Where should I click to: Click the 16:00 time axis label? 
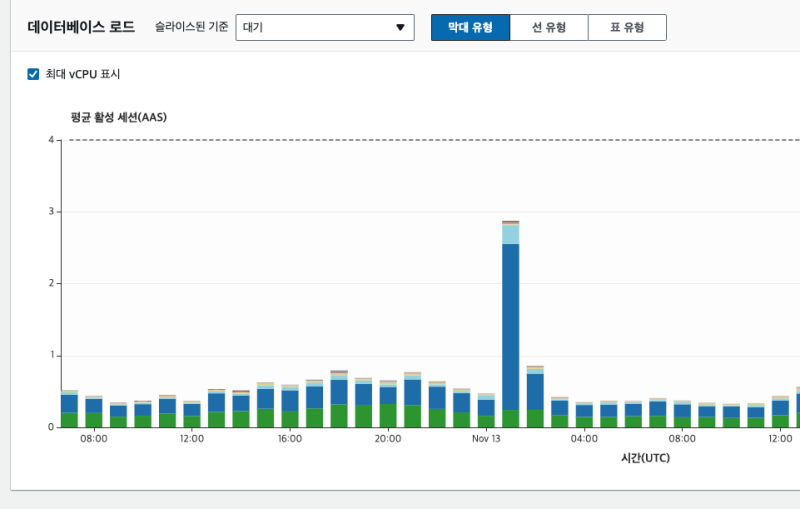[x=290, y=439]
